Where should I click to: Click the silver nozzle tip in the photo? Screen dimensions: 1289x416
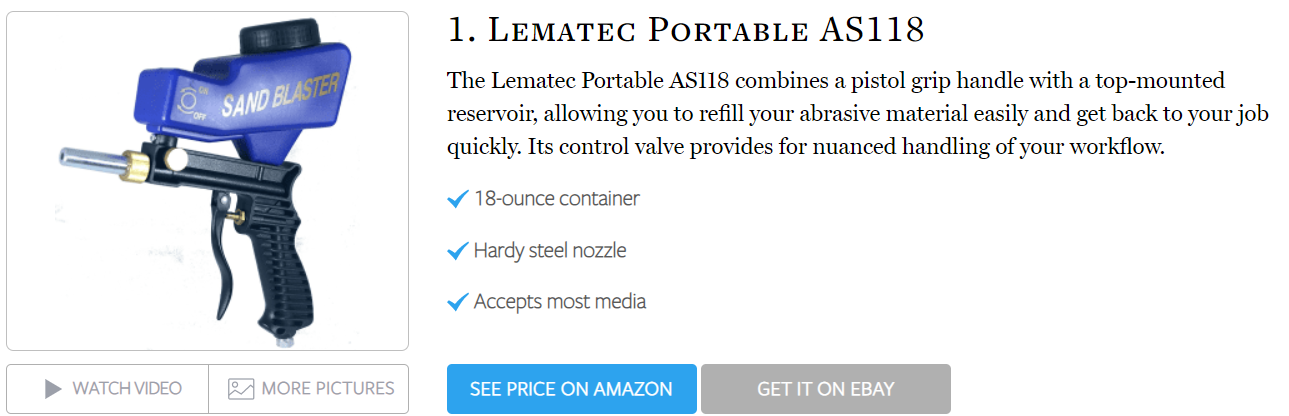coord(82,159)
